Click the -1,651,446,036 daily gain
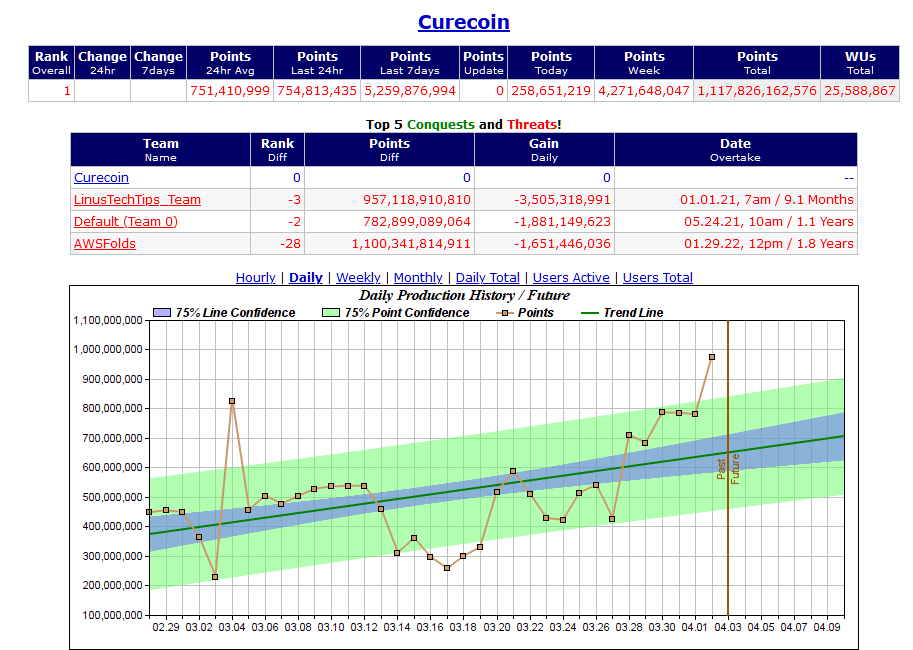 [x=562, y=244]
